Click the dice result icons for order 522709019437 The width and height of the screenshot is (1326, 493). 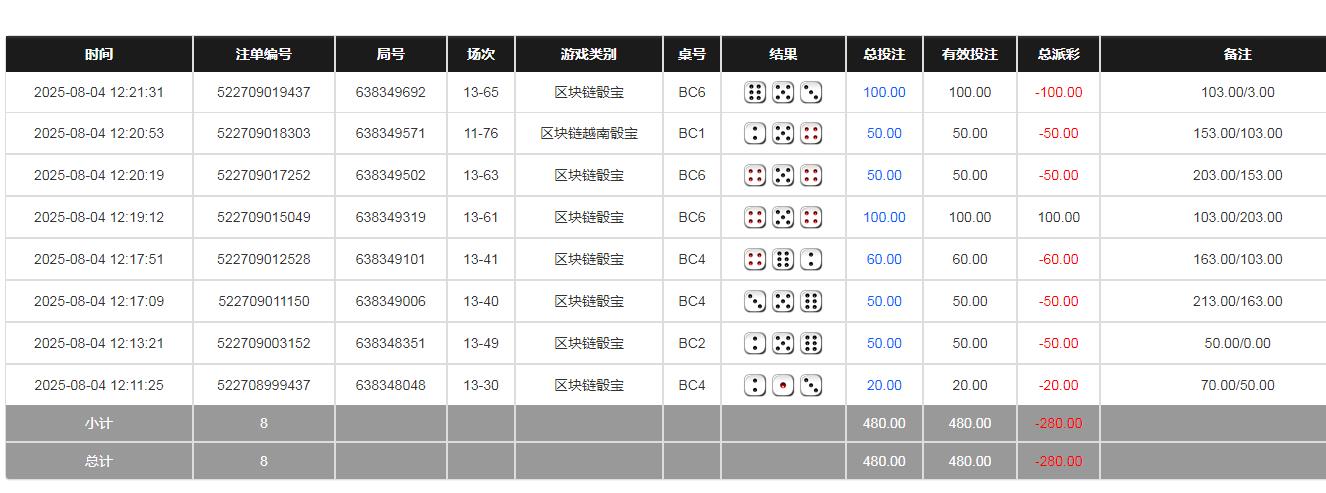783,93
